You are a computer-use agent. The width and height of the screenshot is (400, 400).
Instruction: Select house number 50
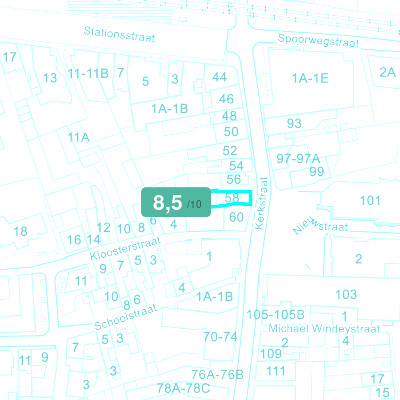tap(231, 132)
